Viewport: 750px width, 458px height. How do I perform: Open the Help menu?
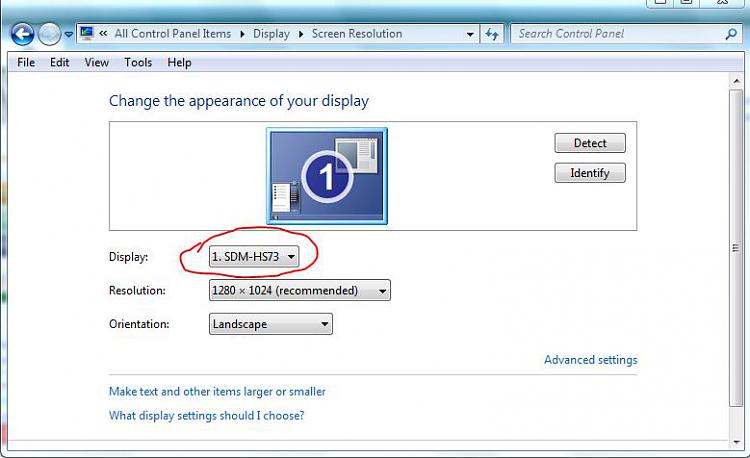click(179, 63)
